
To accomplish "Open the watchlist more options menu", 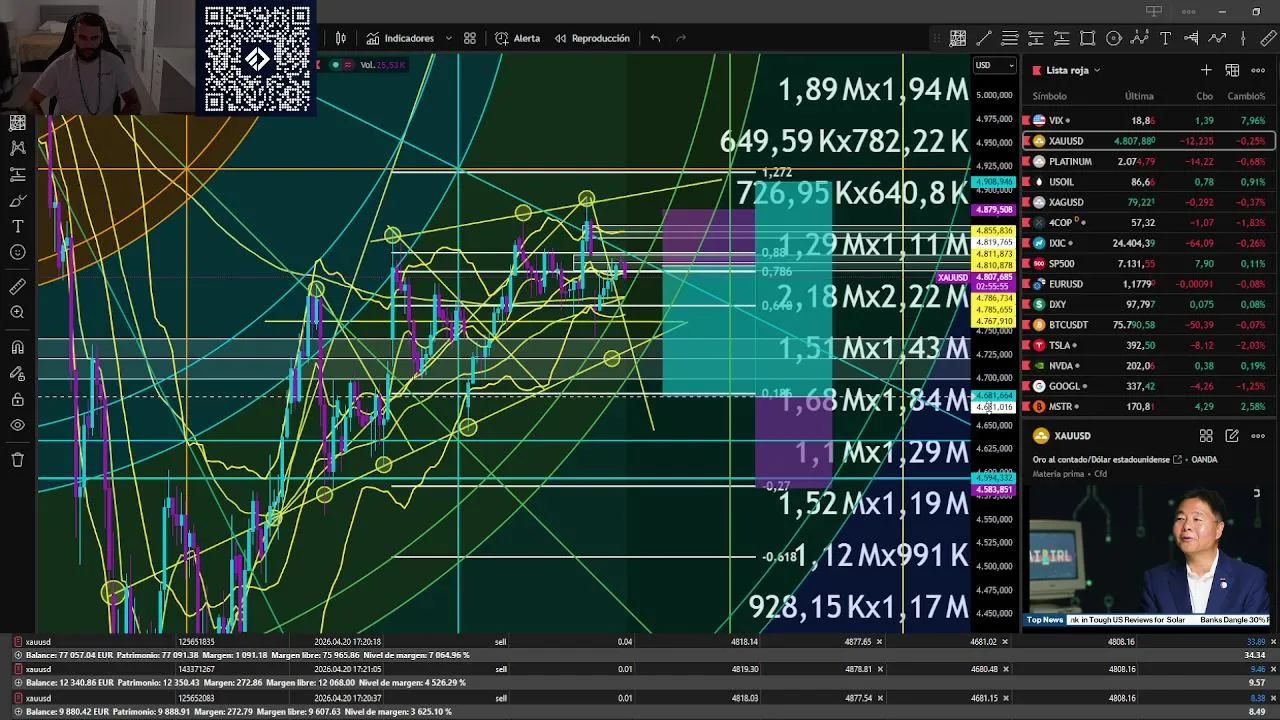I will (x=1258, y=70).
